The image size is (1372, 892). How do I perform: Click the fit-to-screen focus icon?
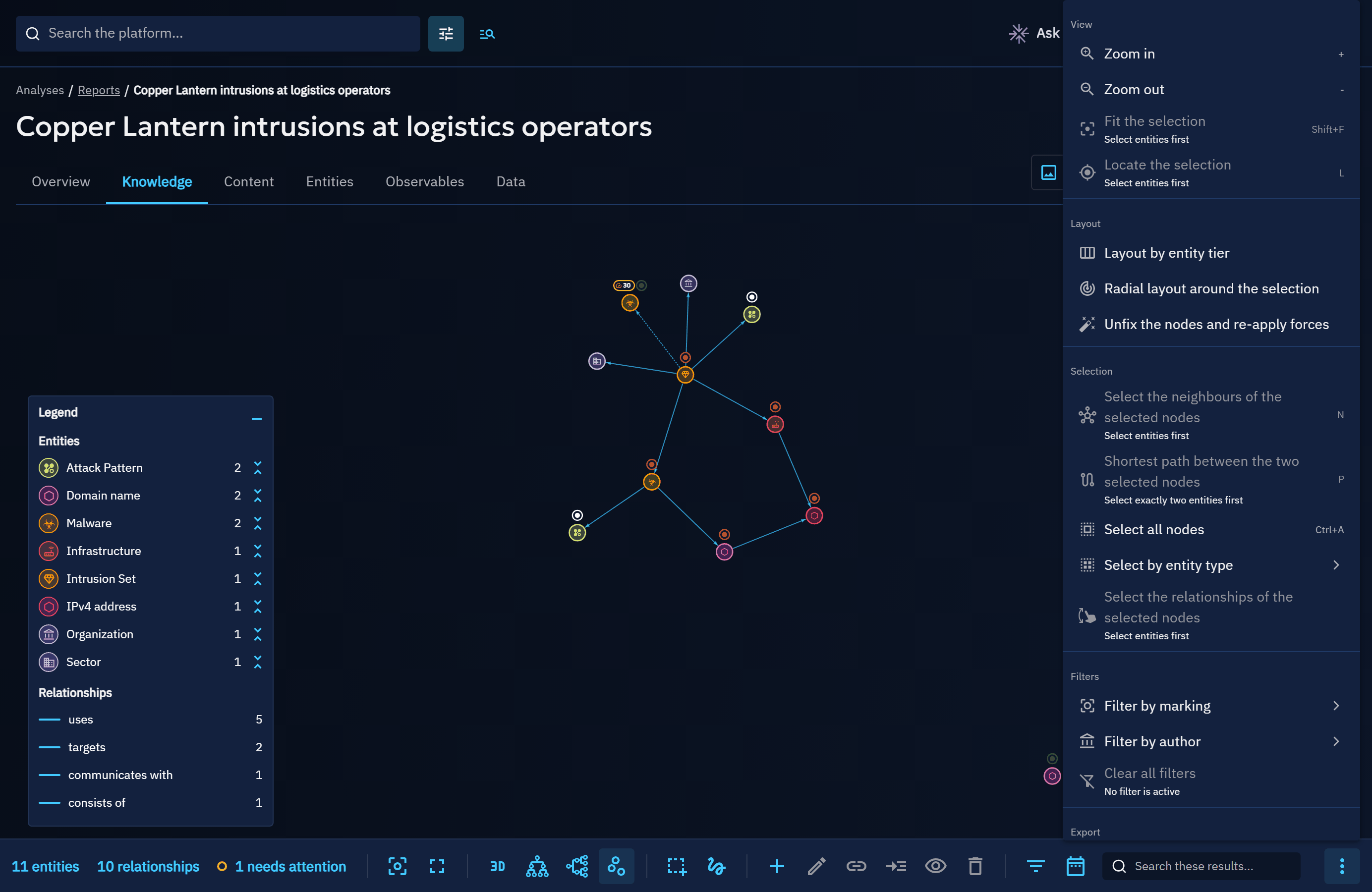[x=397, y=866]
